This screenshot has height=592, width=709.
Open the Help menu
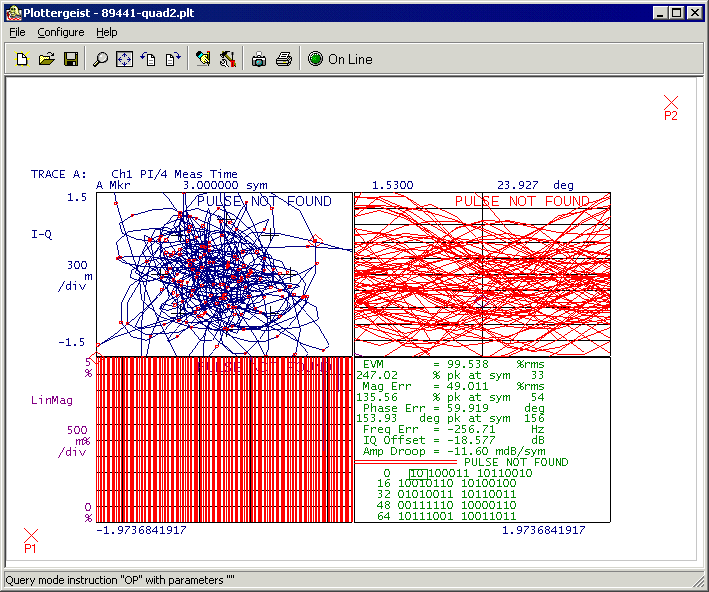coord(107,32)
